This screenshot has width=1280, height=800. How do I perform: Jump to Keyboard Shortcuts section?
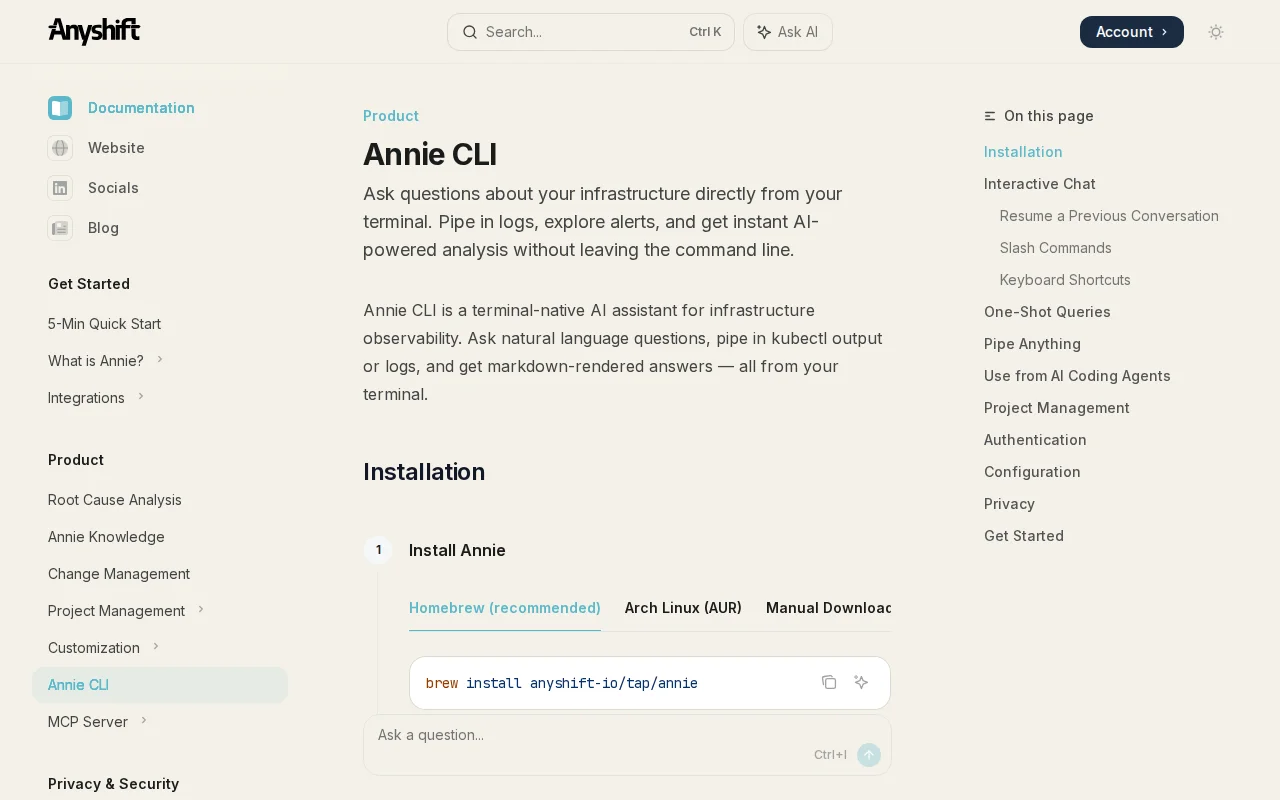1065,280
